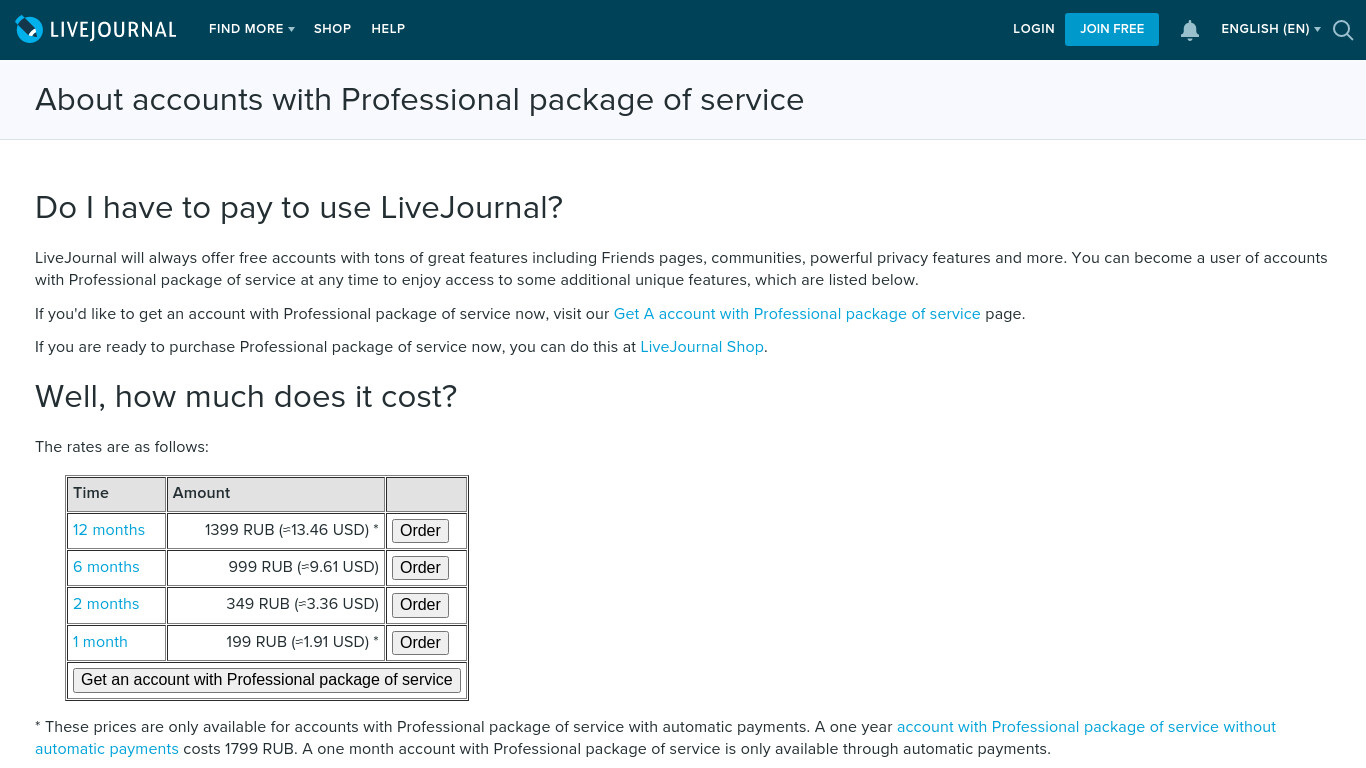This screenshot has width=1366, height=768.
Task: Click the Join Free button
Action: (x=1112, y=29)
